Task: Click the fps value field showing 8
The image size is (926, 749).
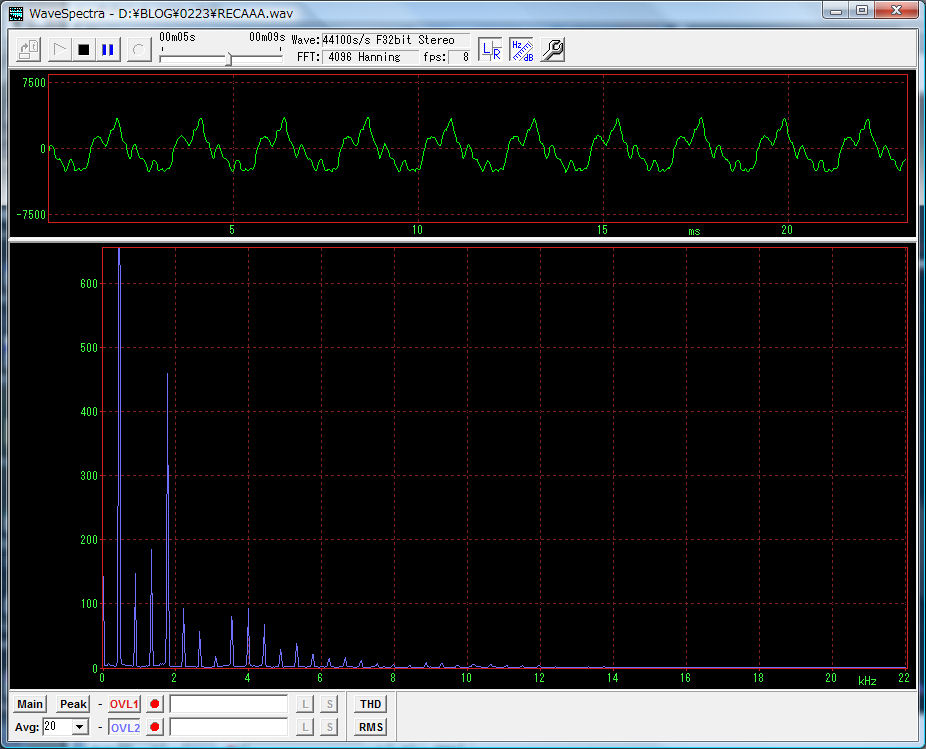Action: tap(459, 57)
